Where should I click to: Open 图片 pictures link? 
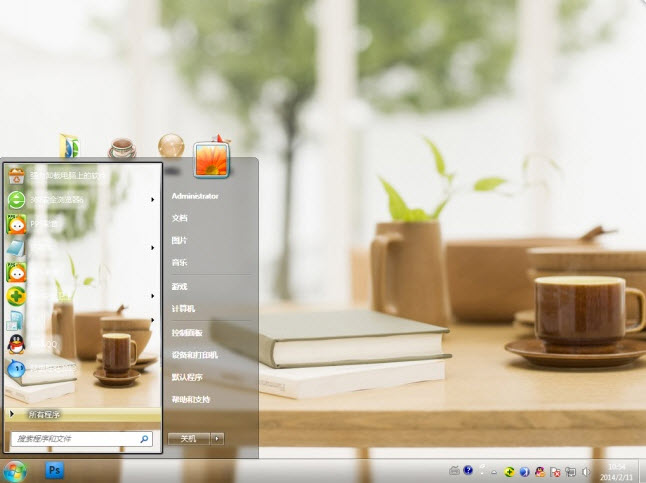179,240
